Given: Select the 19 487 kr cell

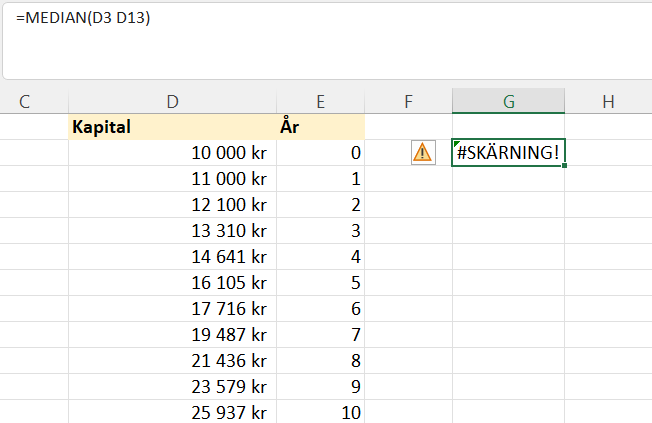Looking at the screenshot, I should (173, 335).
